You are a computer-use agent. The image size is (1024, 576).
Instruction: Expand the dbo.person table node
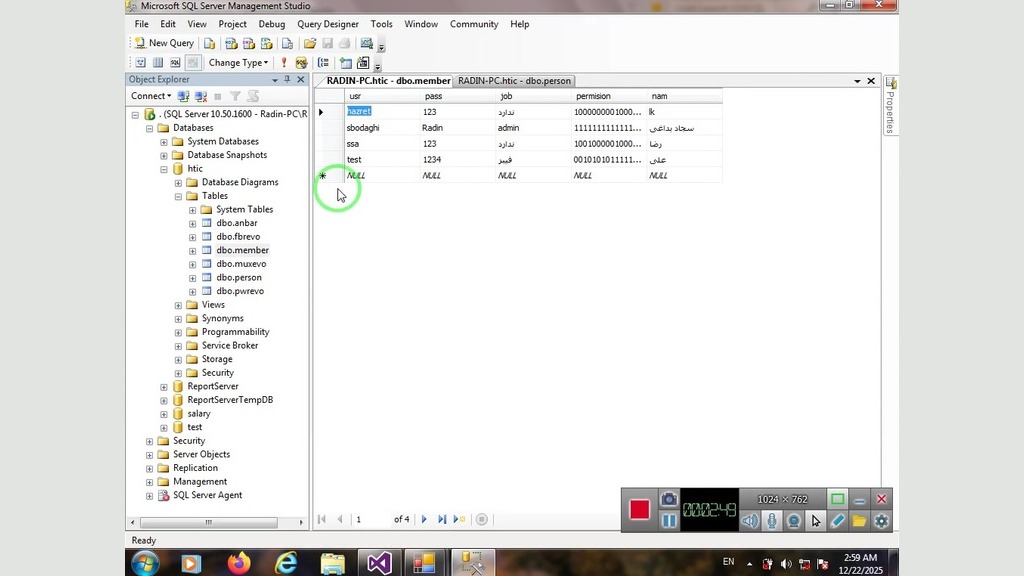193,278
